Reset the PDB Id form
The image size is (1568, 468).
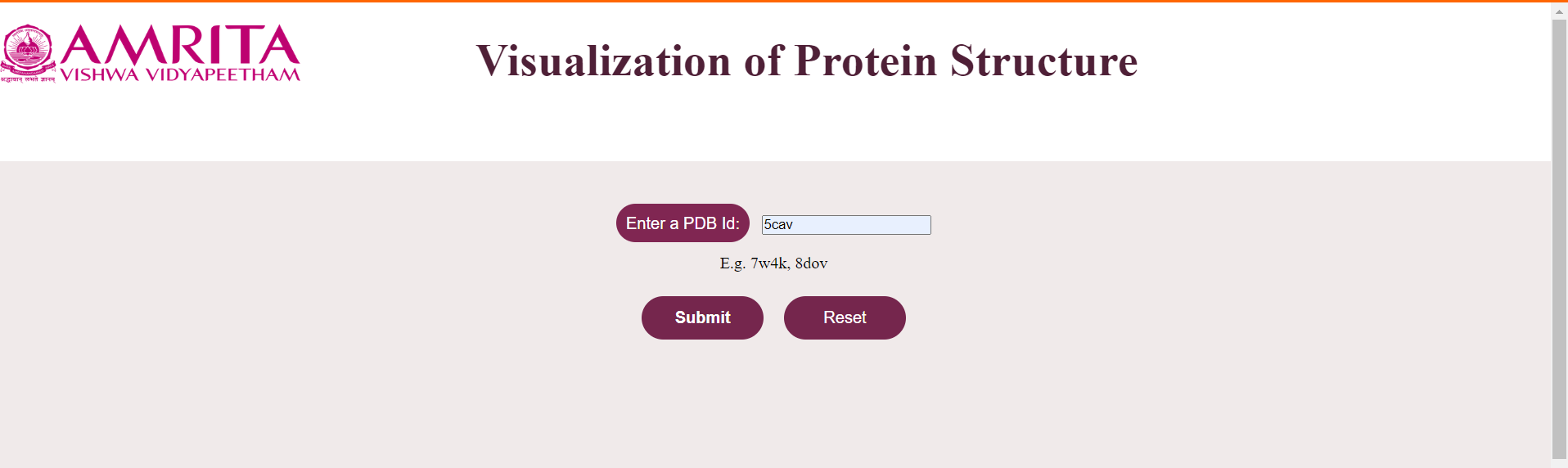click(x=845, y=317)
